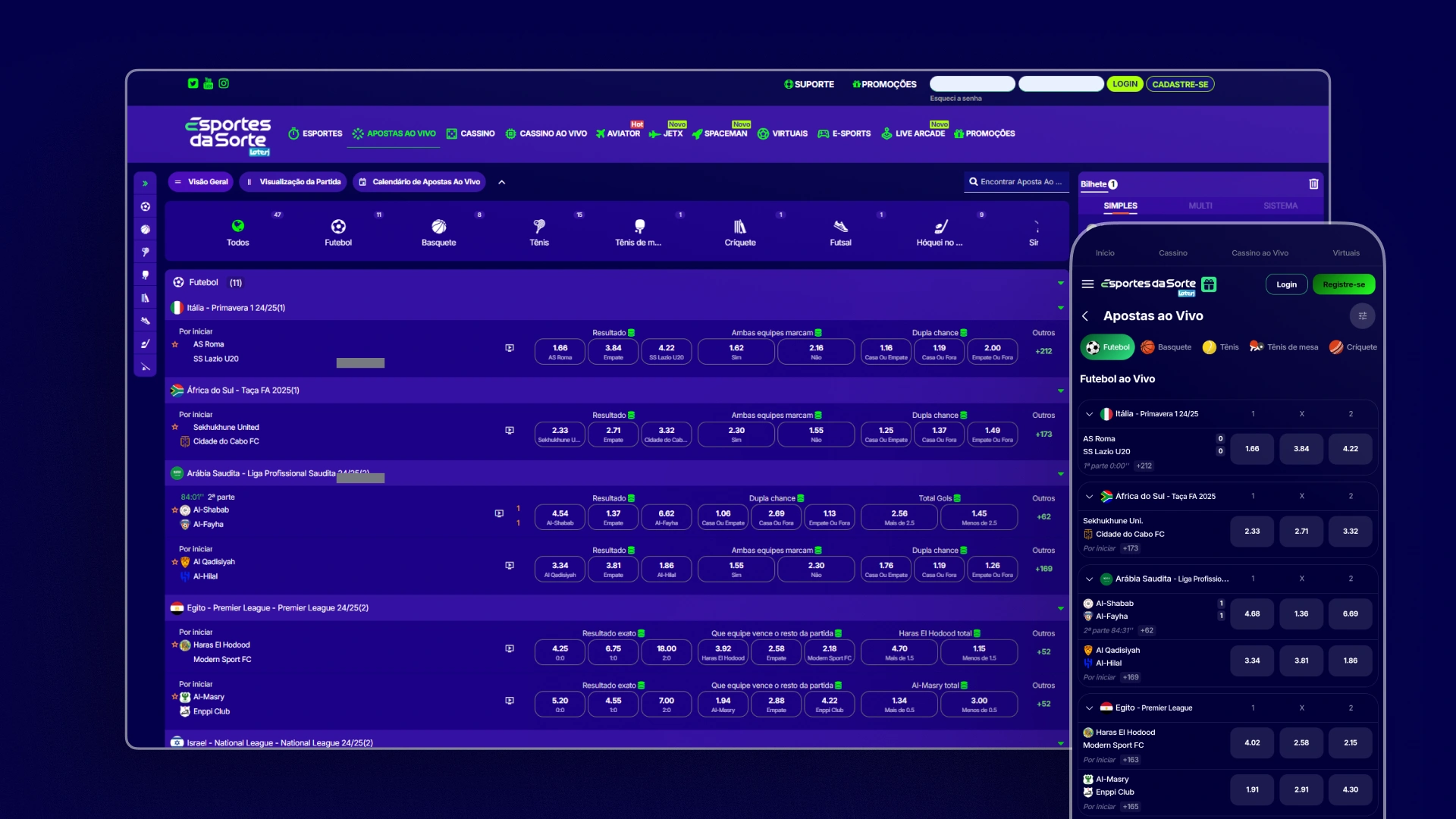The width and height of the screenshot is (1456, 819).
Task: Click the Encontrar Aposta search field
Action: click(x=1016, y=182)
